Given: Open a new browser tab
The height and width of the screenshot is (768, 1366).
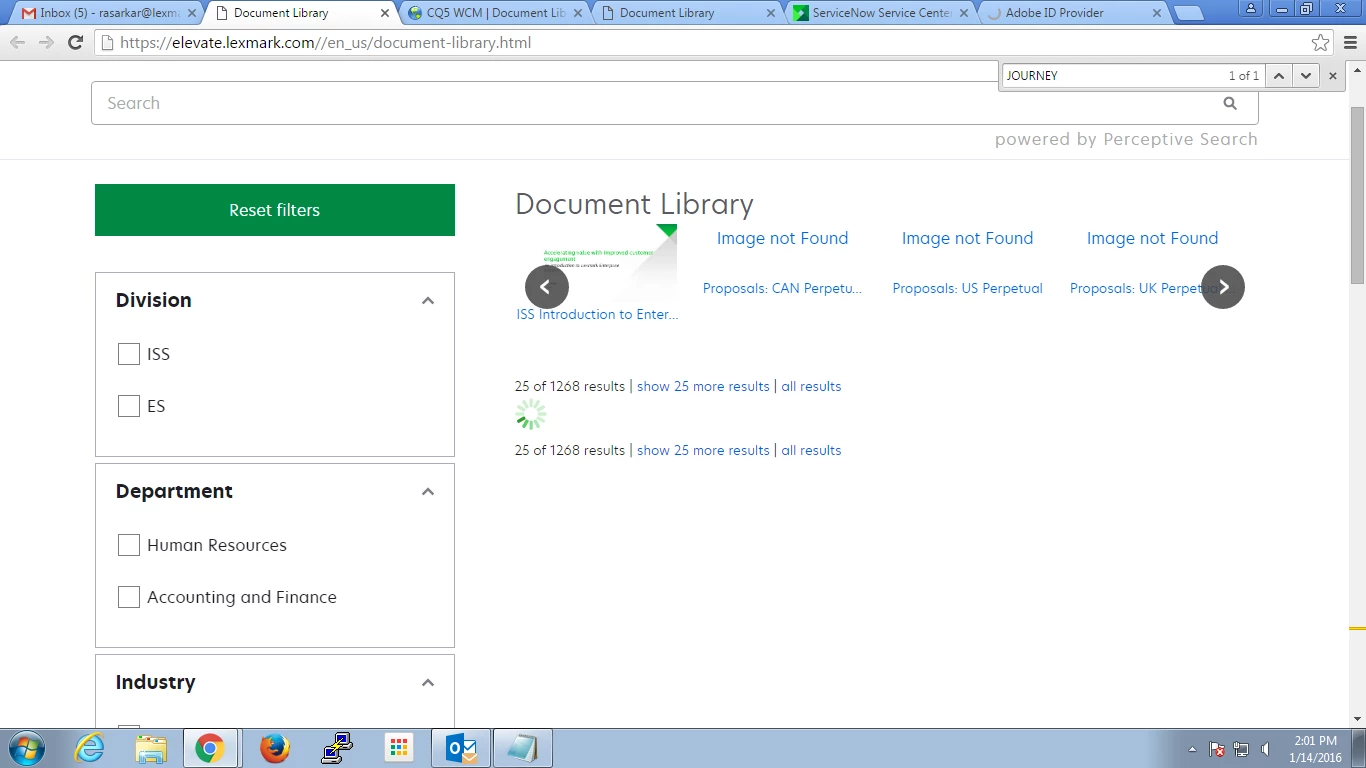Looking at the screenshot, I should (x=1189, y=13).
